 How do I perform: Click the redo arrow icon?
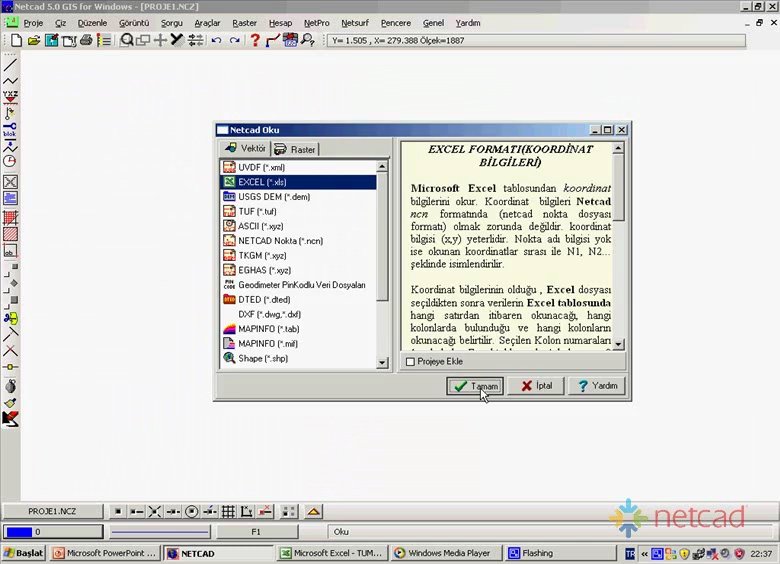pos(234,40)
